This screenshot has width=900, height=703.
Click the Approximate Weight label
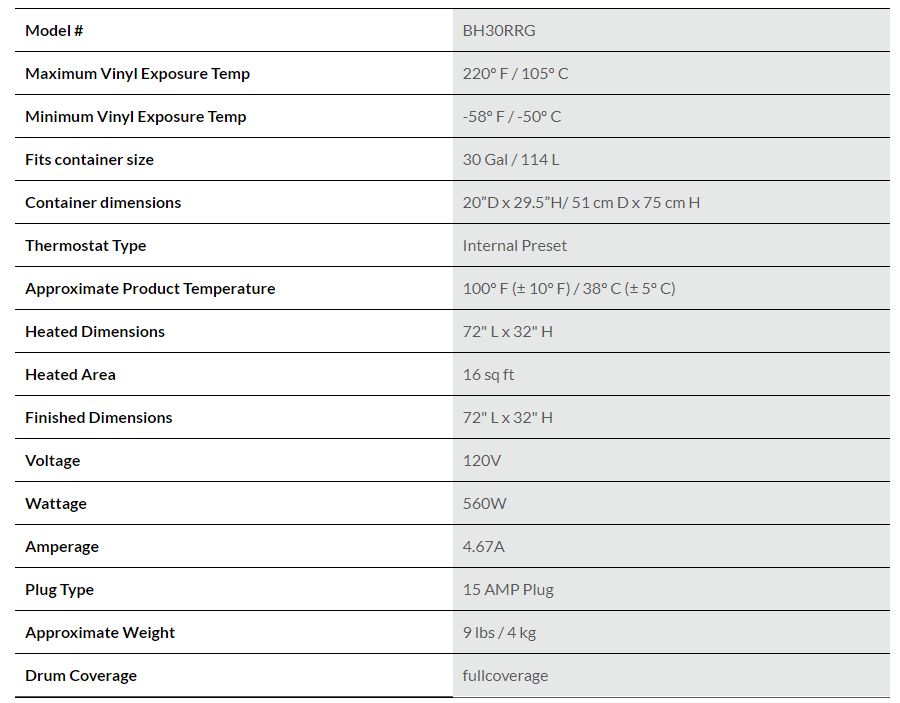[100, 633]
